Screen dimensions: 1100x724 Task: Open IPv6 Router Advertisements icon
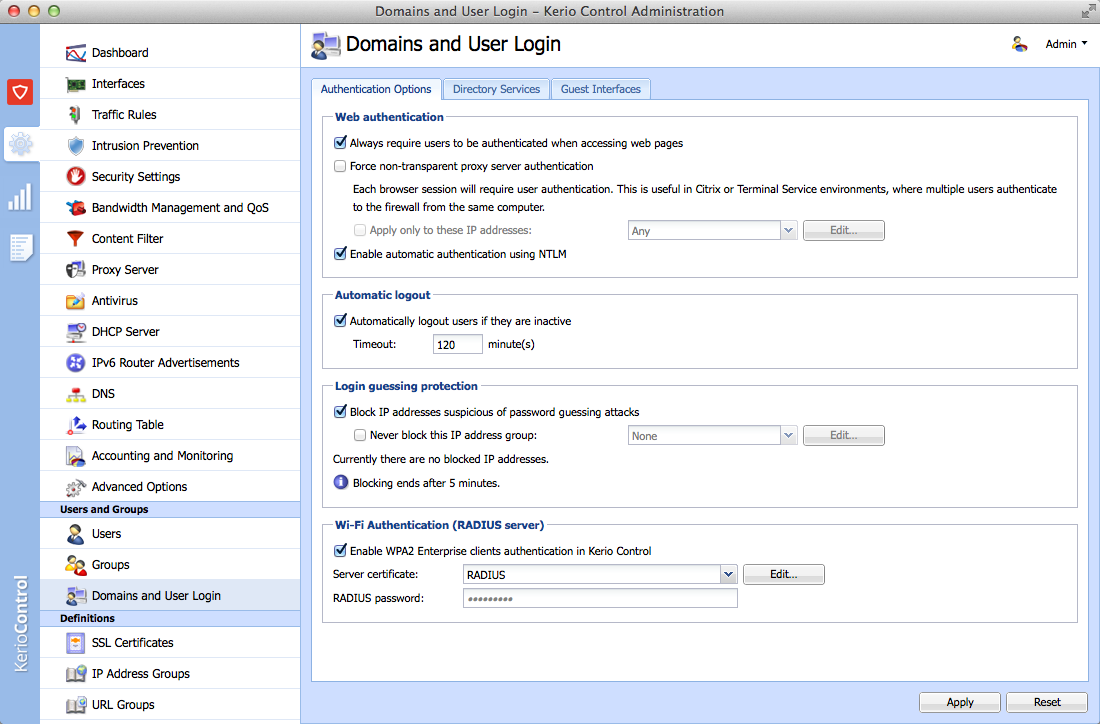[x=75, y=363]
